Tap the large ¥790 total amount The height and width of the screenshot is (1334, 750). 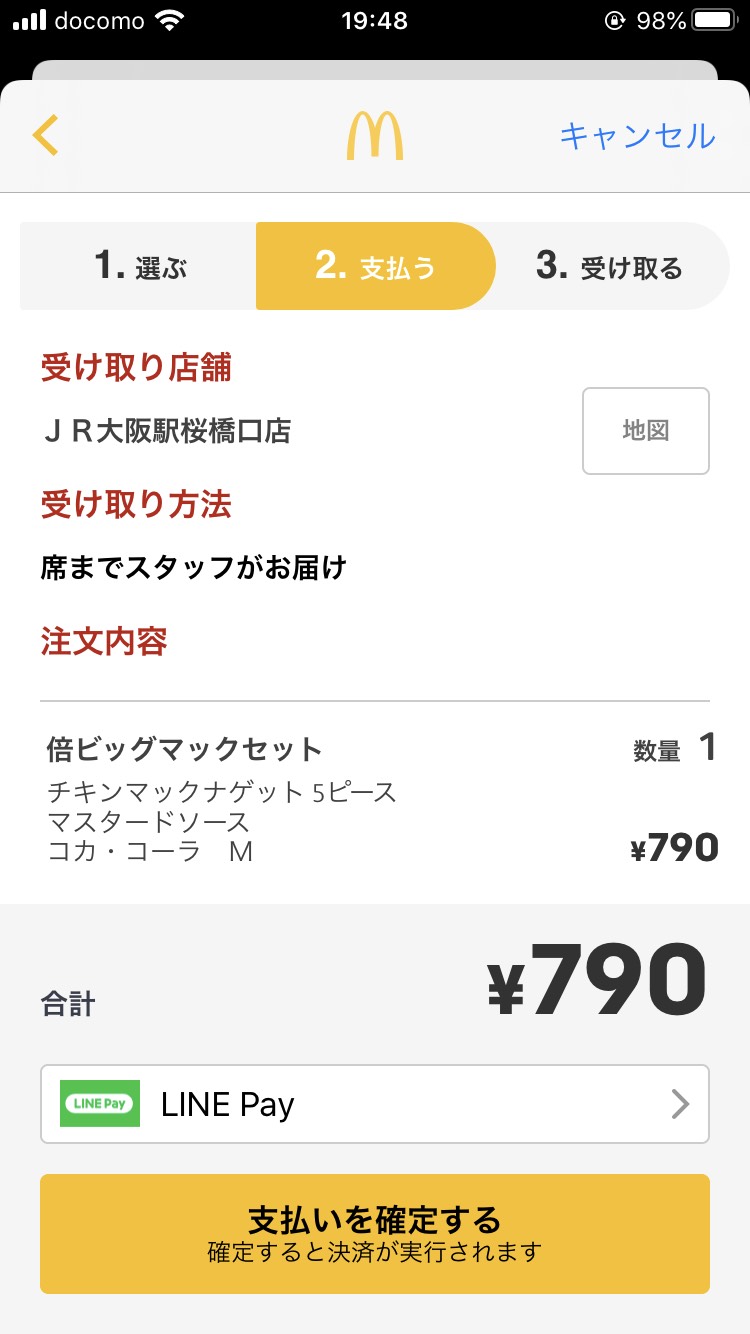tap(597, 981)
